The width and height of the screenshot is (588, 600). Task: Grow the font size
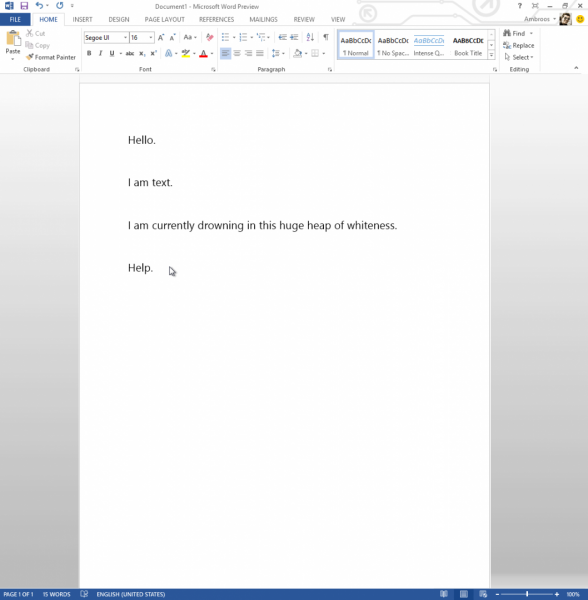pos(161,37)
